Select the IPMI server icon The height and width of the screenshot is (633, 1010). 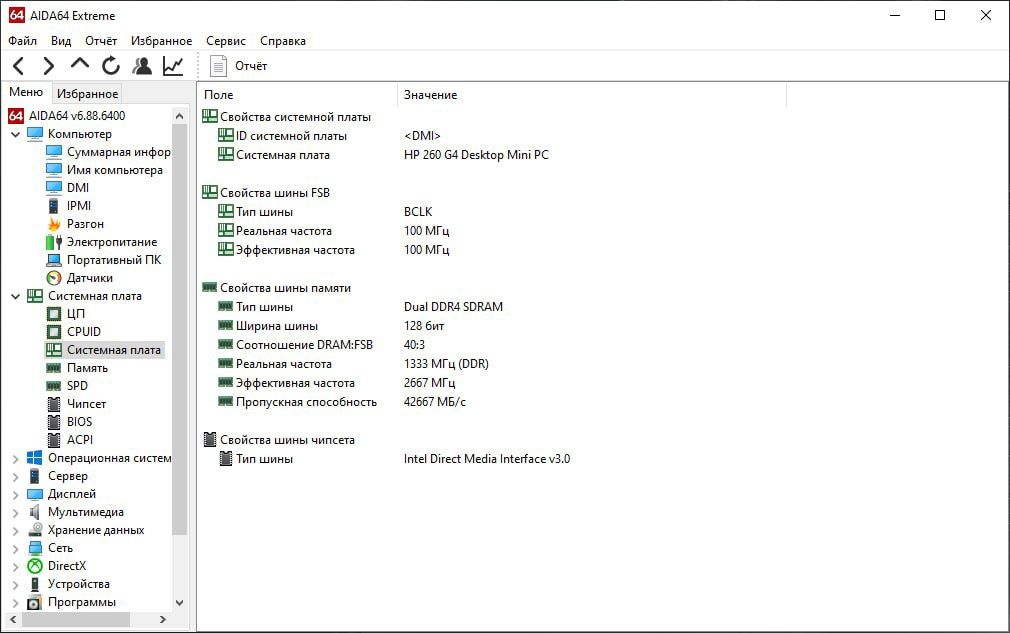pos(54,206)
